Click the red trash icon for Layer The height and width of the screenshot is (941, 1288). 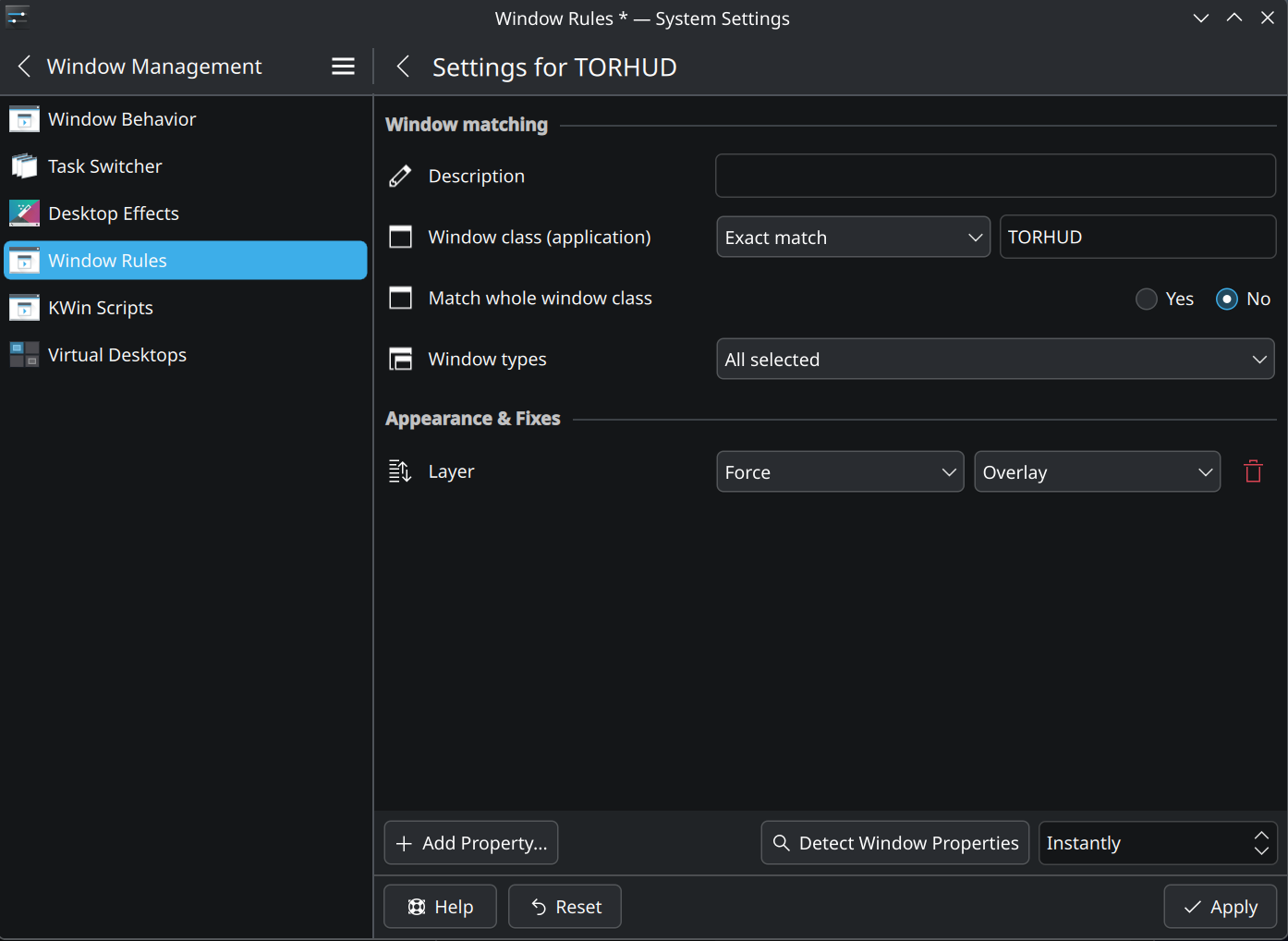coord(1253,471)
